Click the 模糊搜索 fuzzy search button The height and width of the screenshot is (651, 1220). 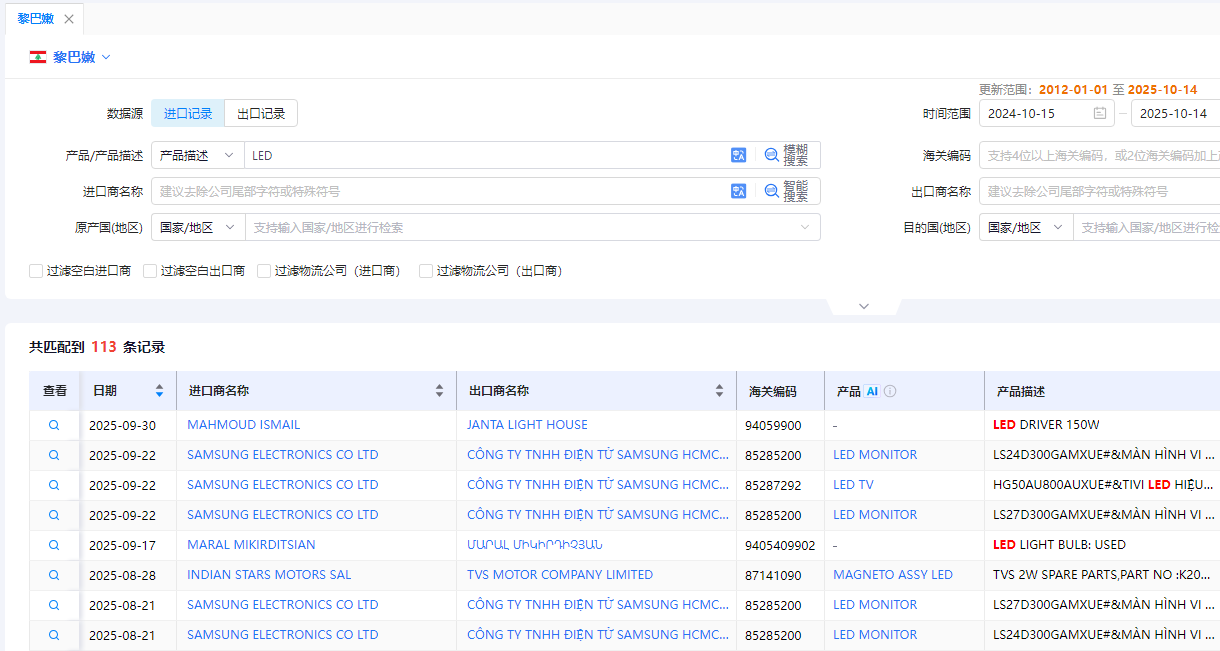pos(787,155)
